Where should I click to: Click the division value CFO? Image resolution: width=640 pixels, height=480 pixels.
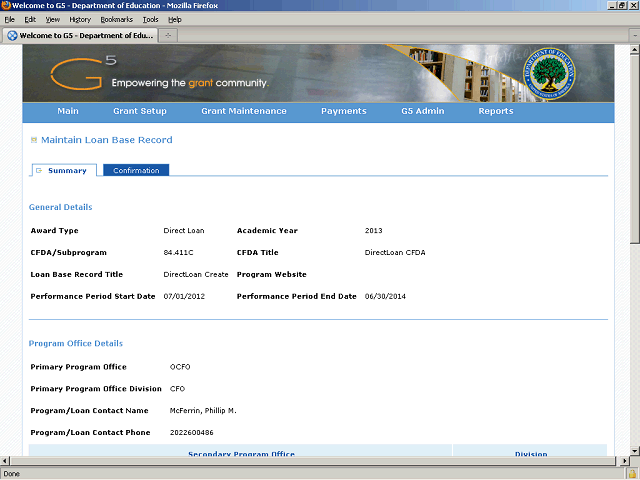point(177,389)
